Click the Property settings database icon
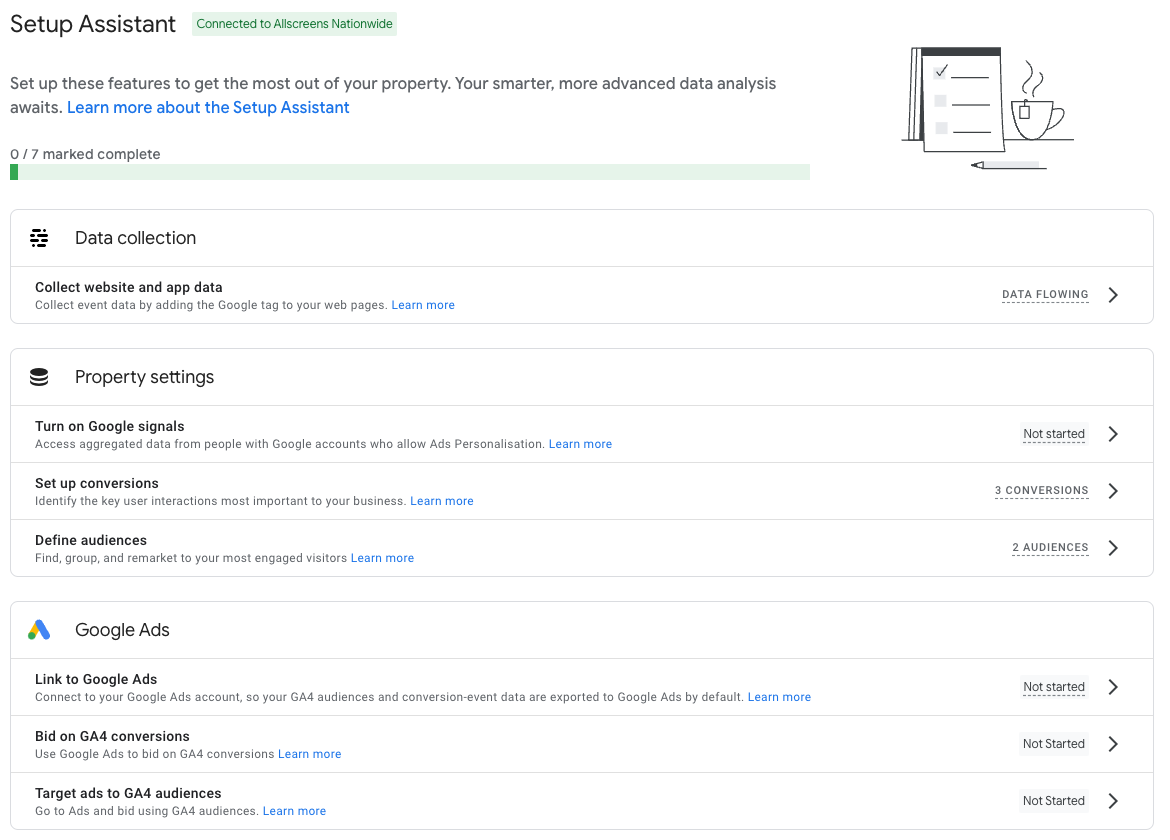This screenshot has height=840, width=1170. 39,377
